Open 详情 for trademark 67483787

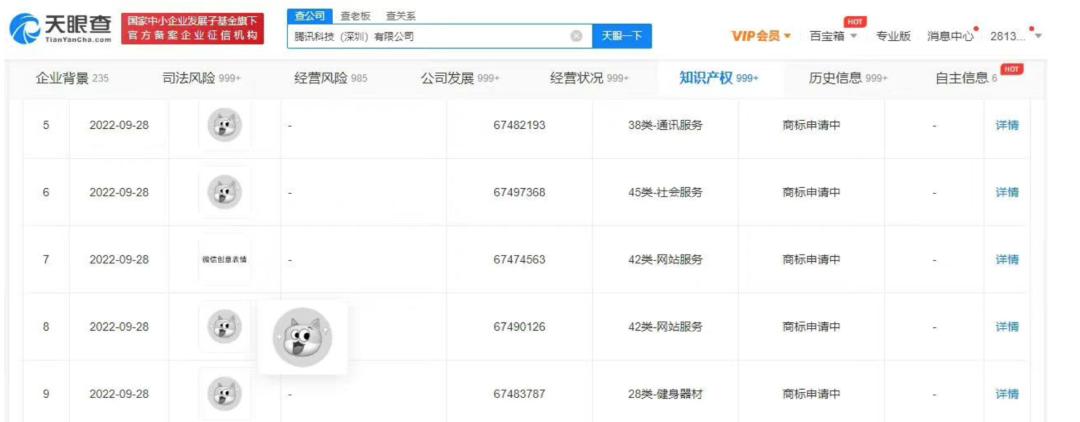(x=1007, y=394)
